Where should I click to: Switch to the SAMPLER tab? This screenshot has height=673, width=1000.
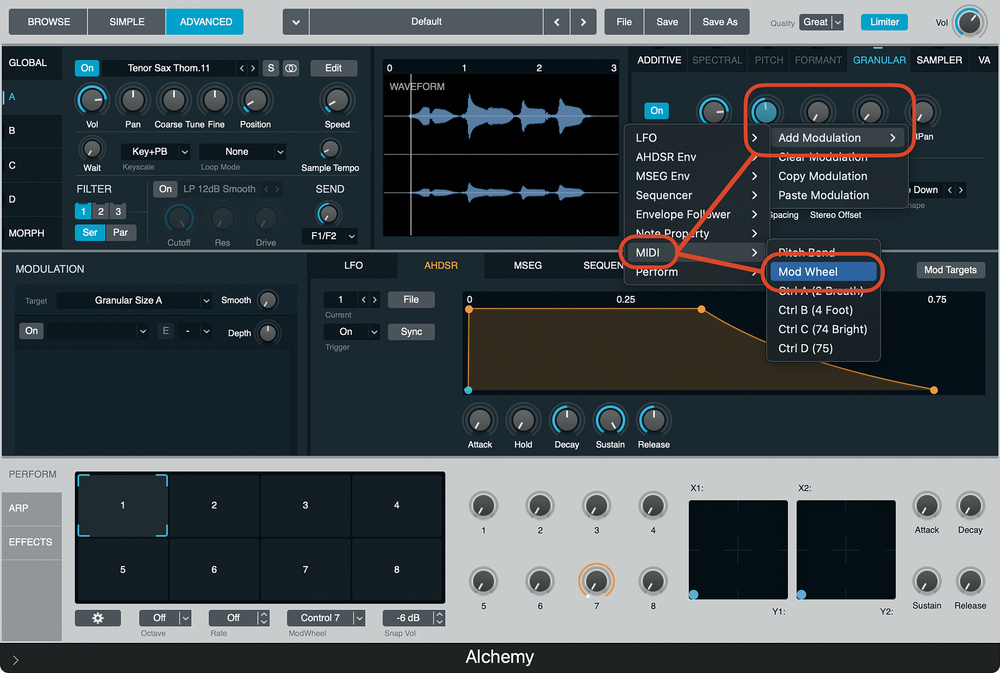(939, 60)
